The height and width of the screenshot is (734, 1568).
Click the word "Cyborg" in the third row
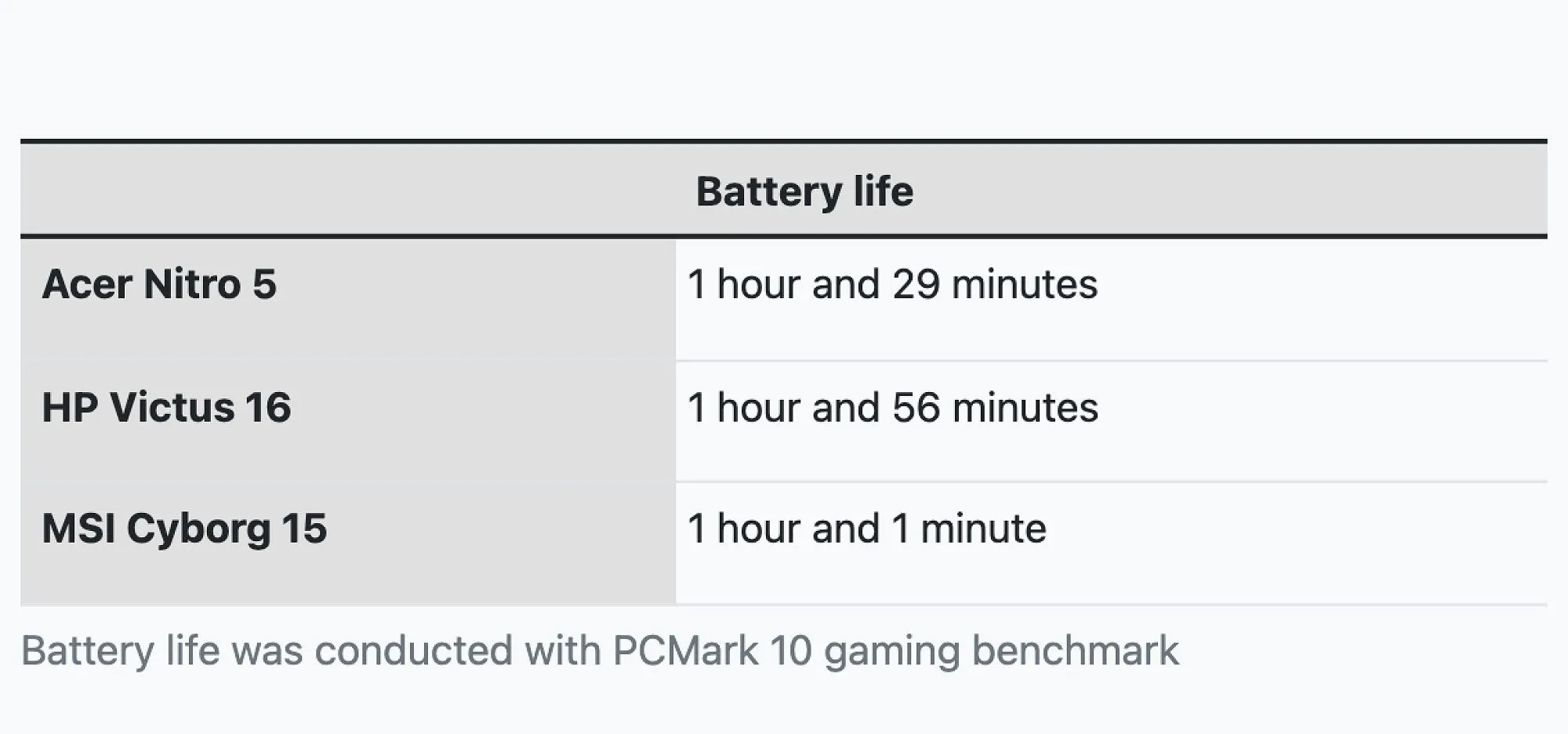198,529
